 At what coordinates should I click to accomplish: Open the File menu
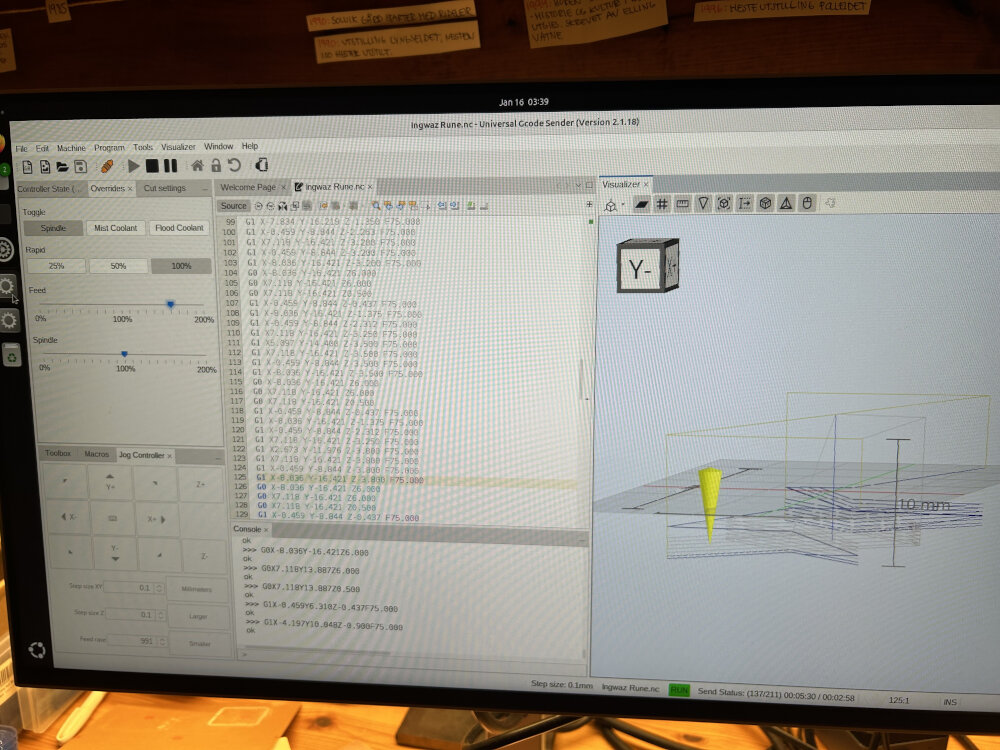pos(22,148)
